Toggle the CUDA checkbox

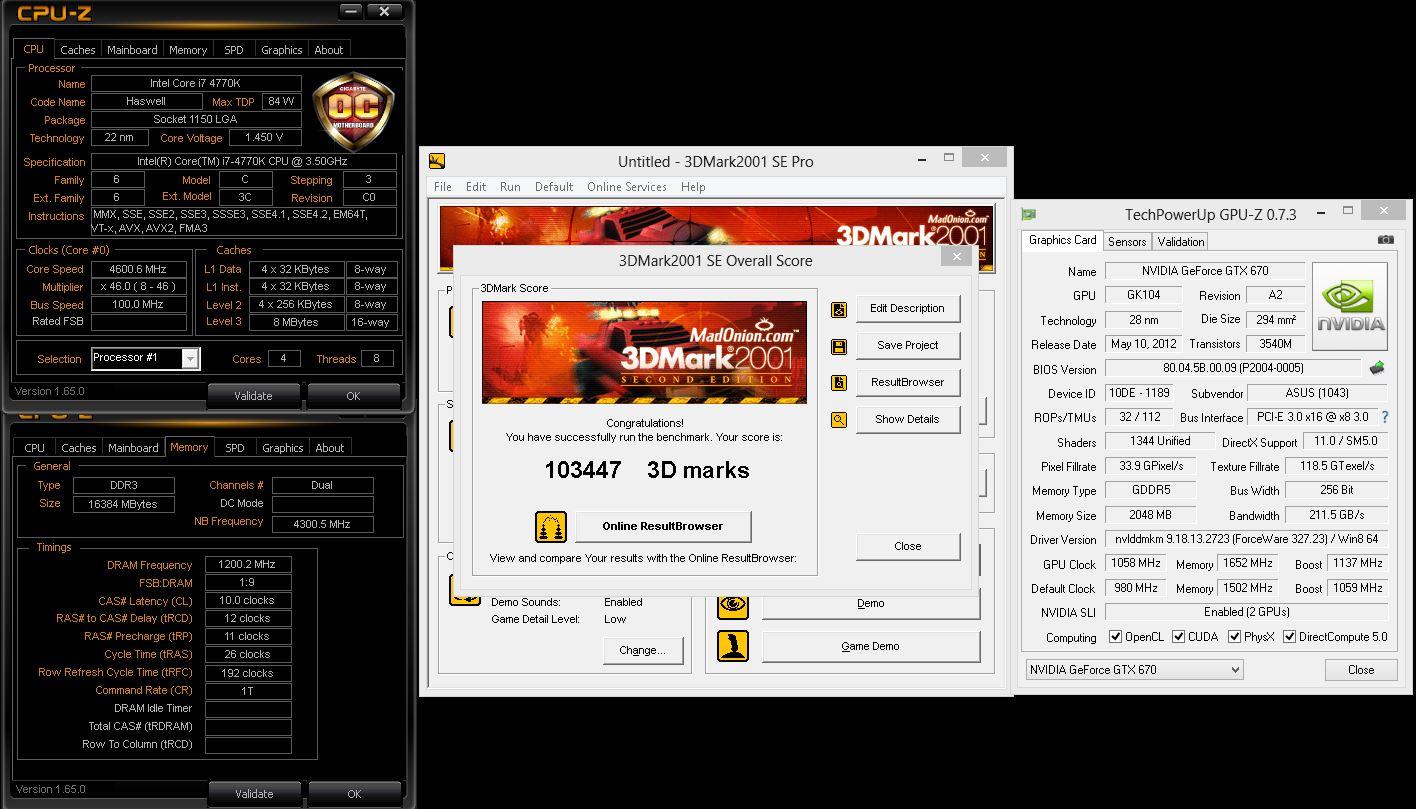(1178, 637)
